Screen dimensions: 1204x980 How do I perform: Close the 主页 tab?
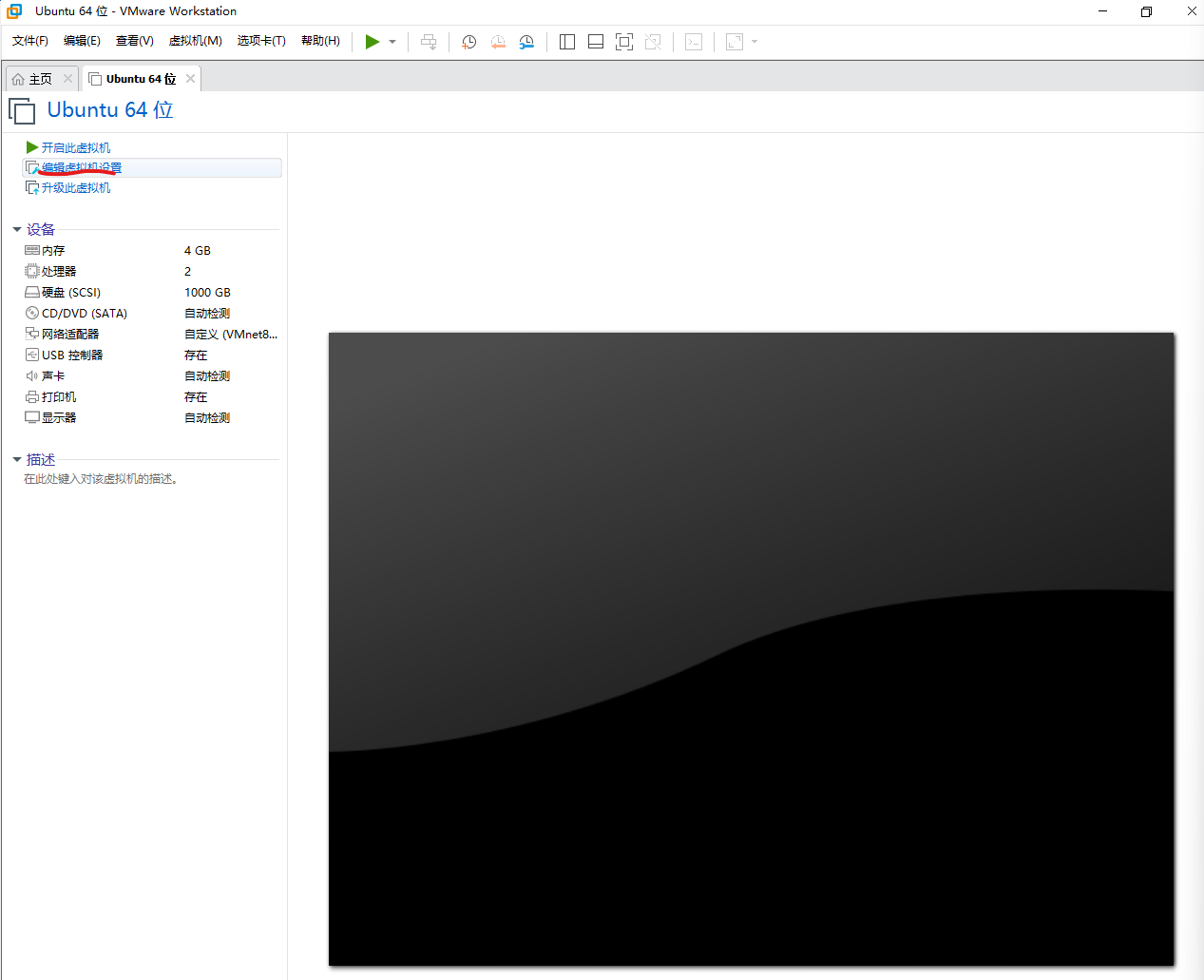tap(67, 79)
